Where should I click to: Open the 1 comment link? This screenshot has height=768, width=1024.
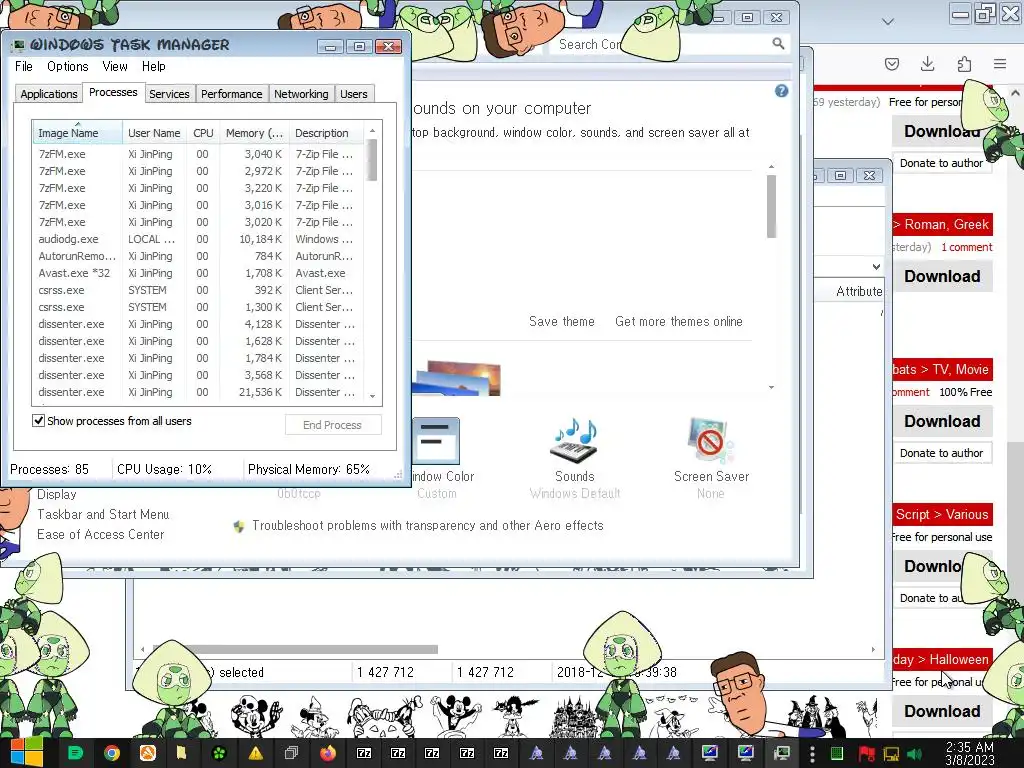pyautogui.click(x=967, y=247)
